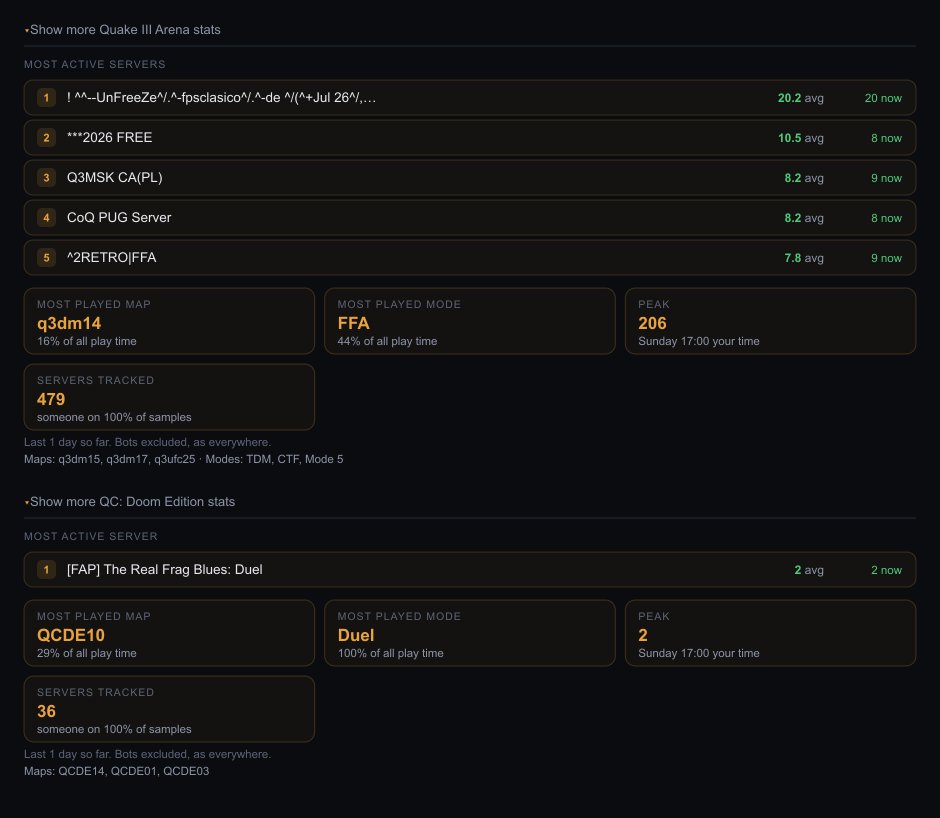
Task: Open the [FAP] The Real Frag Blues: Duel server
Action: click(470, 570)
